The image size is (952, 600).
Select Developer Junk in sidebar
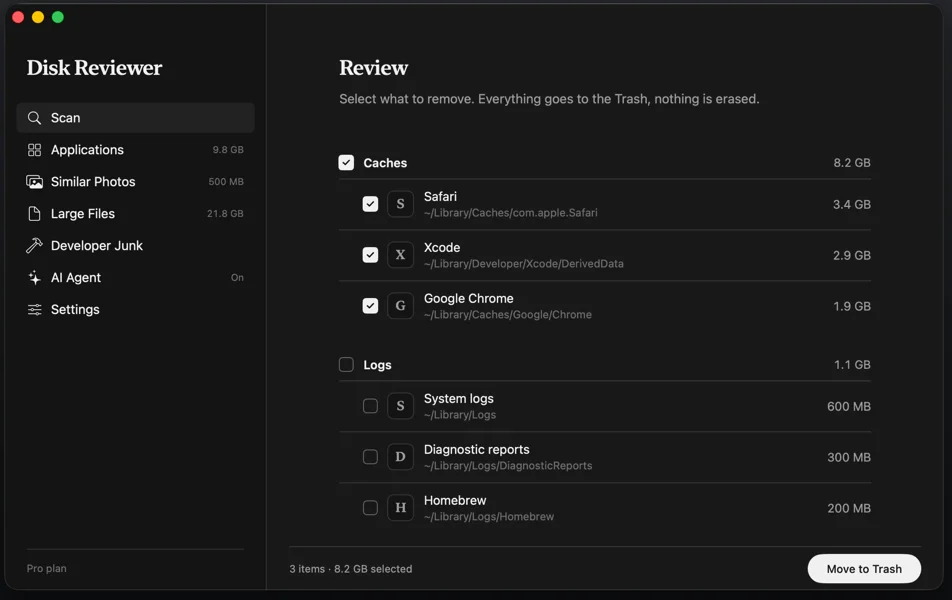tap(135, 245)
